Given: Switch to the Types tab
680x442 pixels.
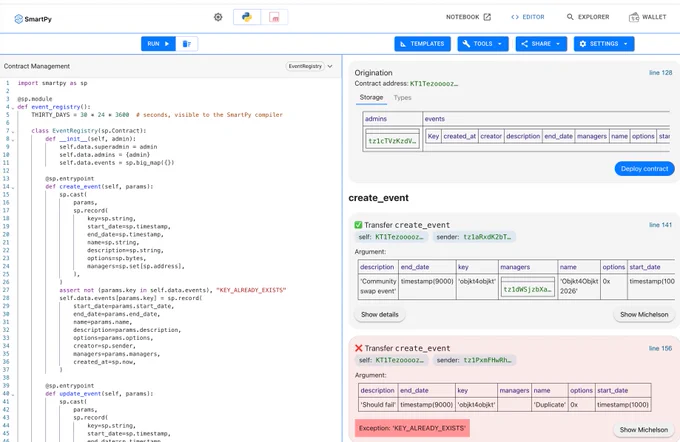Looking at the screenshot, I should (x=402, y=98).
